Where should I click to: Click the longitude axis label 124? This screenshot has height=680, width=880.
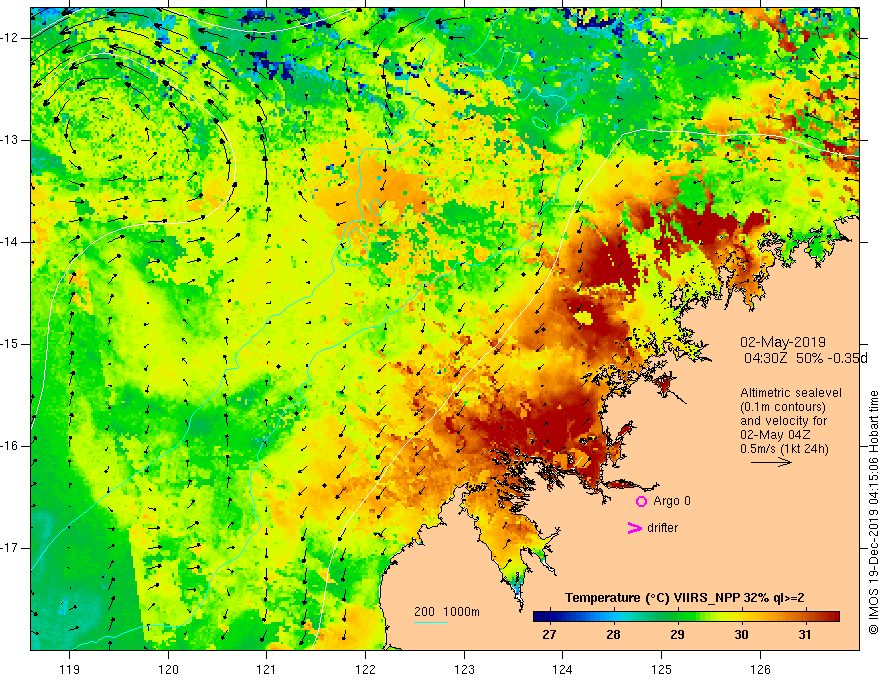563,669
